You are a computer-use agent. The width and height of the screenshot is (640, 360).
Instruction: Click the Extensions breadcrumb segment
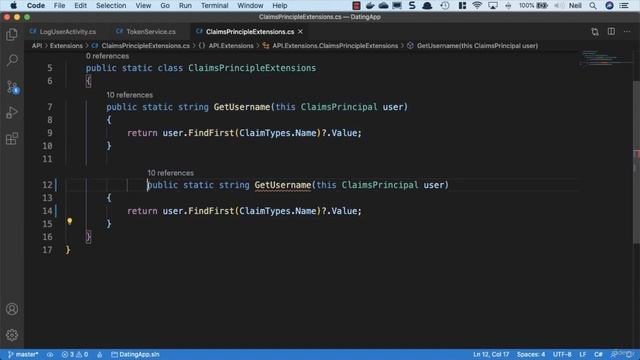coord(66,46)
